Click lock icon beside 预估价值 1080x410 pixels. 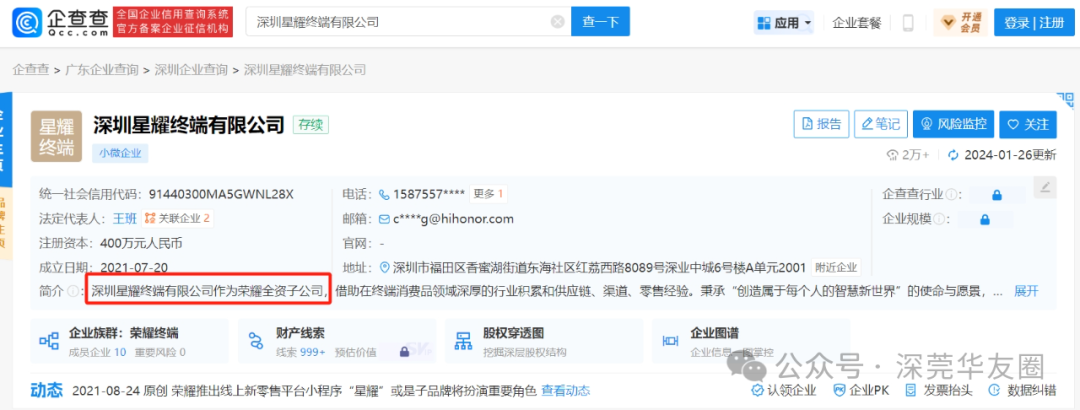404,351
